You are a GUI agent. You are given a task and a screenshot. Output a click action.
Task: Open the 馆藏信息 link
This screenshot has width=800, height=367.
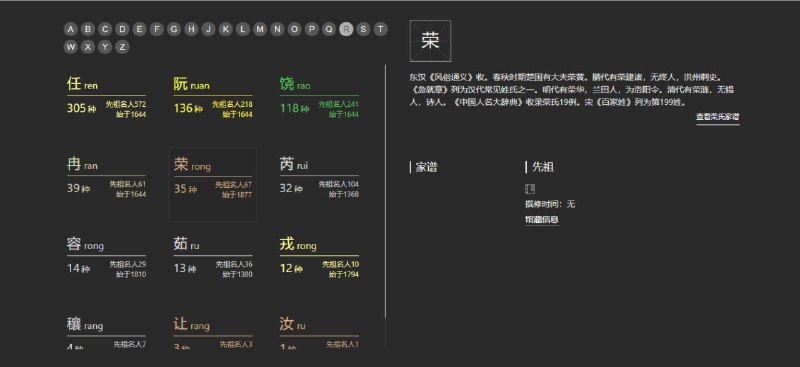(x=542, y=220)
